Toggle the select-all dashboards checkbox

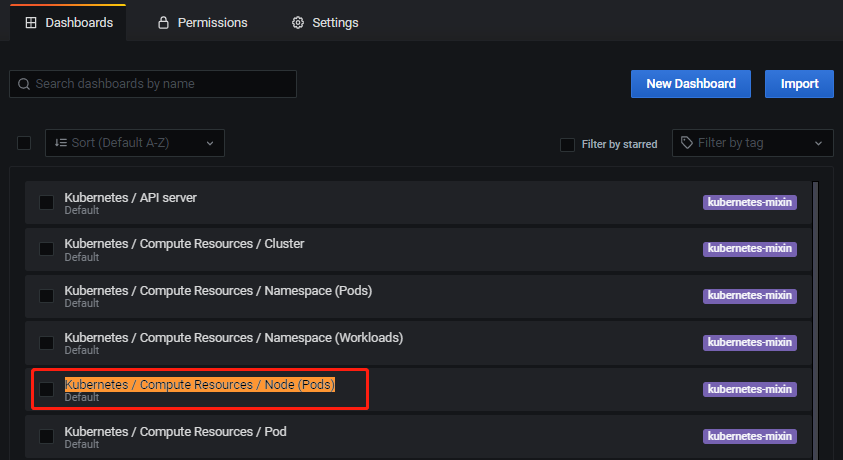tap(24, 143)
